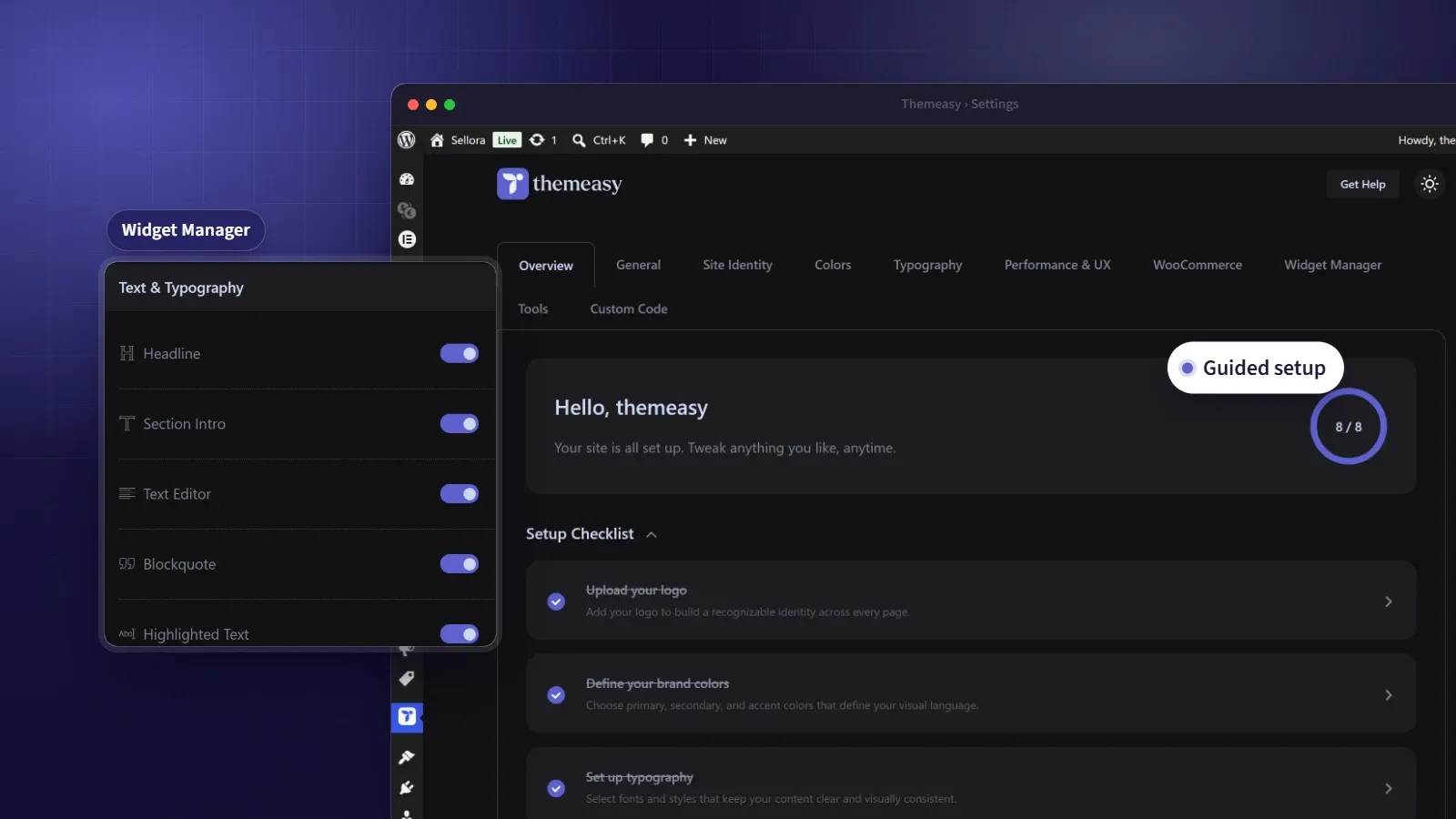Click the WordPress logo in admin bar
Image resolution: width=1456 pixels, height=819 pixels.
tap(407, 140)
